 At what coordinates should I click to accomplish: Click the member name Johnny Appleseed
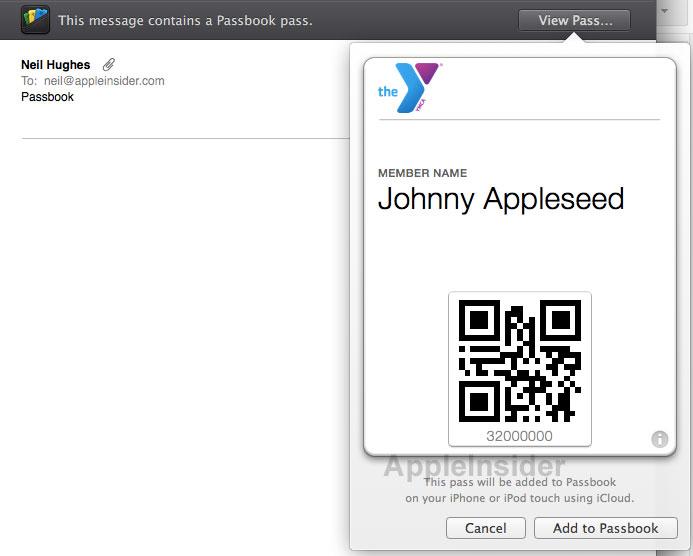501,199
